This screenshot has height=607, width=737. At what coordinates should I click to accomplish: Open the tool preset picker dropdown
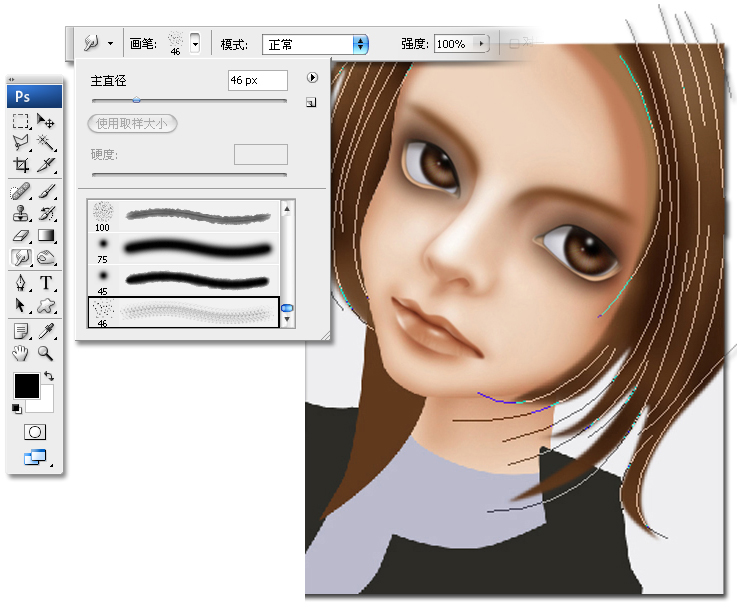click(x=110, y=43)
